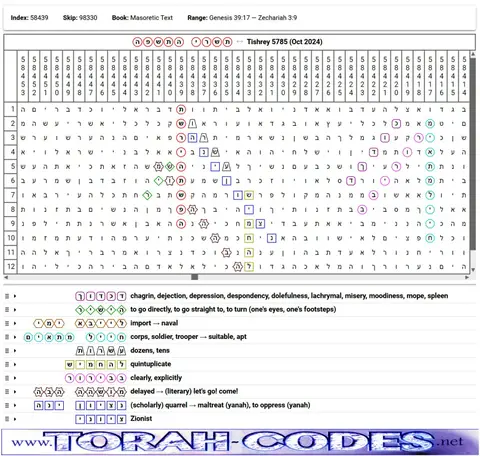480x456 pixels.
Task: Click the handle icon for the 'delayed' row
Action: coord(7,392)
